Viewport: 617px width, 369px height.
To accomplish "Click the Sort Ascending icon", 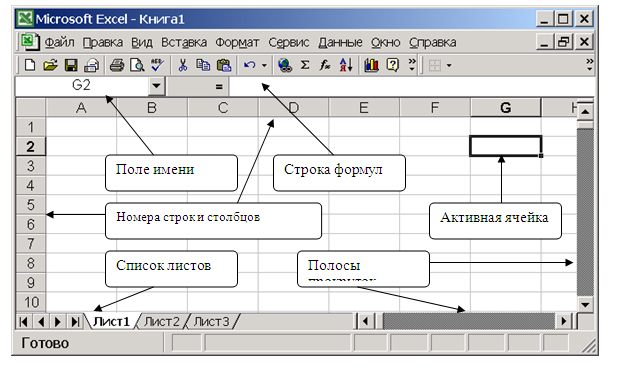I will [x=345, y=65].
